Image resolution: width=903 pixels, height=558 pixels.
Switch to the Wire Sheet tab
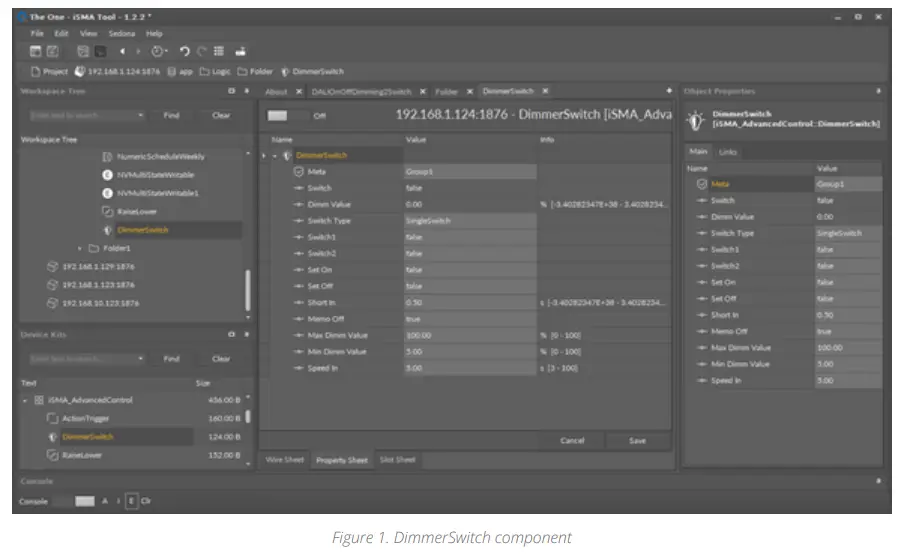284,460
